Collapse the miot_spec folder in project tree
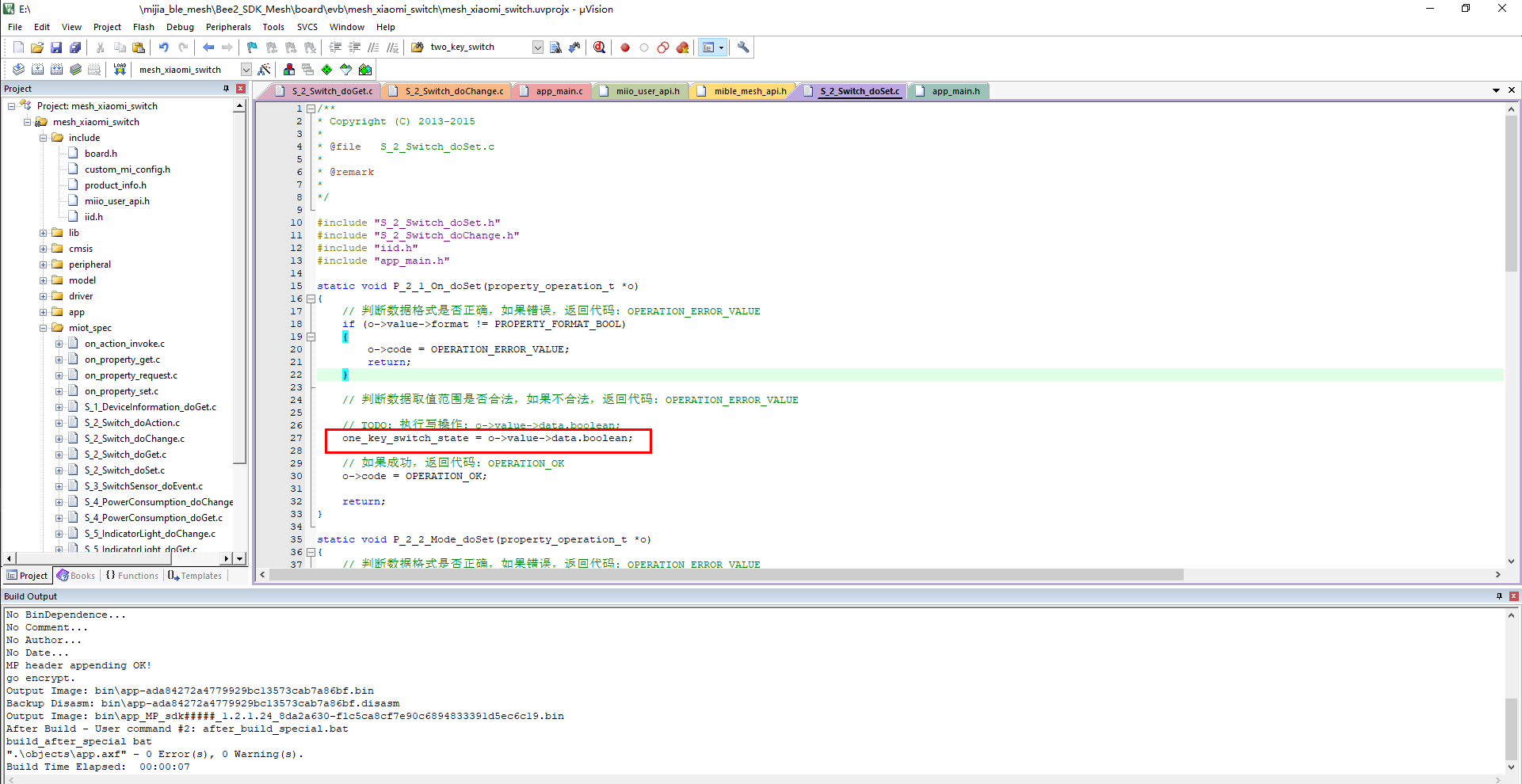The height and width of the screenshot is (784, 1522). click(44, 328)
